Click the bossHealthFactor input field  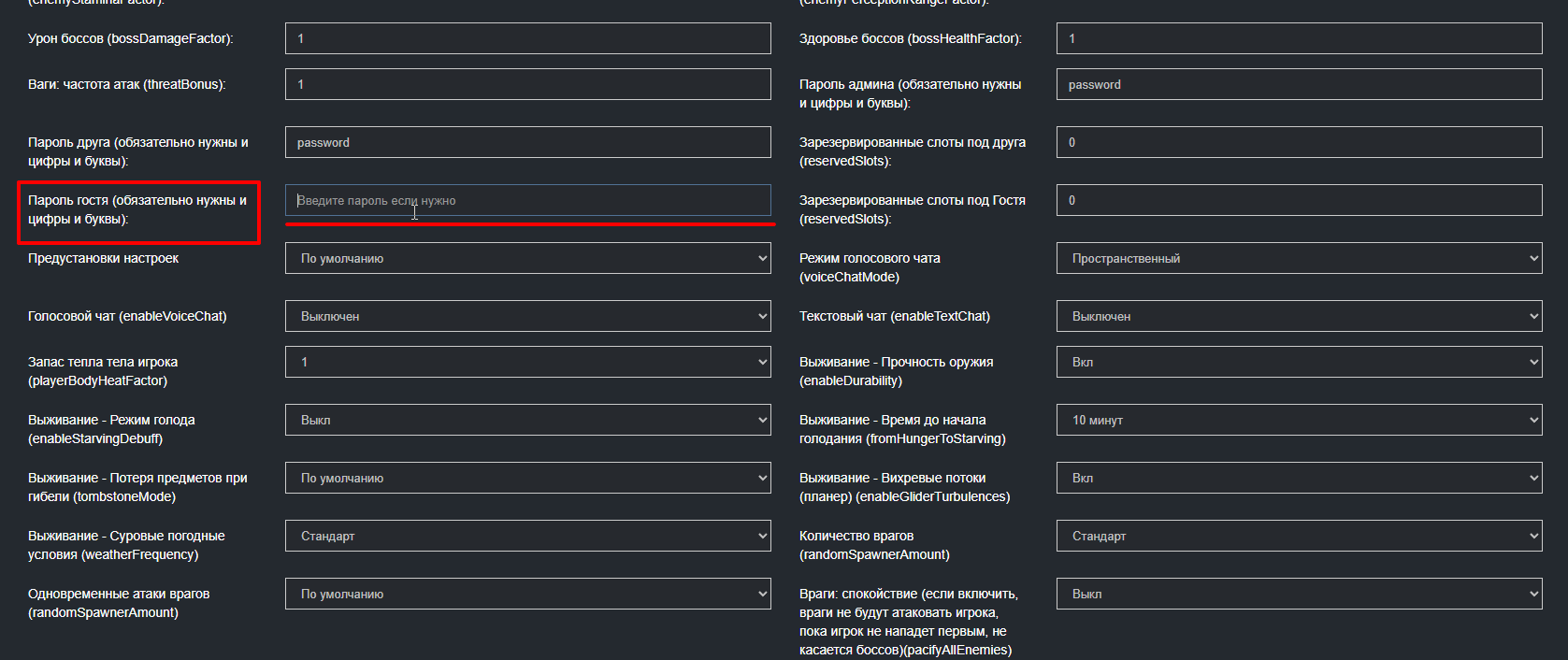[1299, 38]
